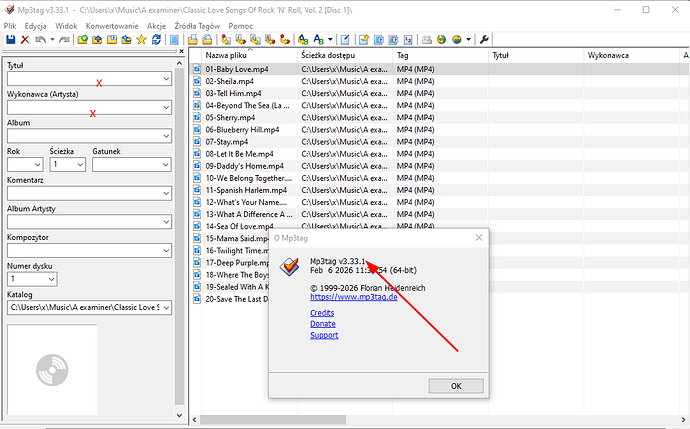Click the Save tag floppy disk icon
The width and height of the screenshot is (690, 429).
click(x=11, y=40)
